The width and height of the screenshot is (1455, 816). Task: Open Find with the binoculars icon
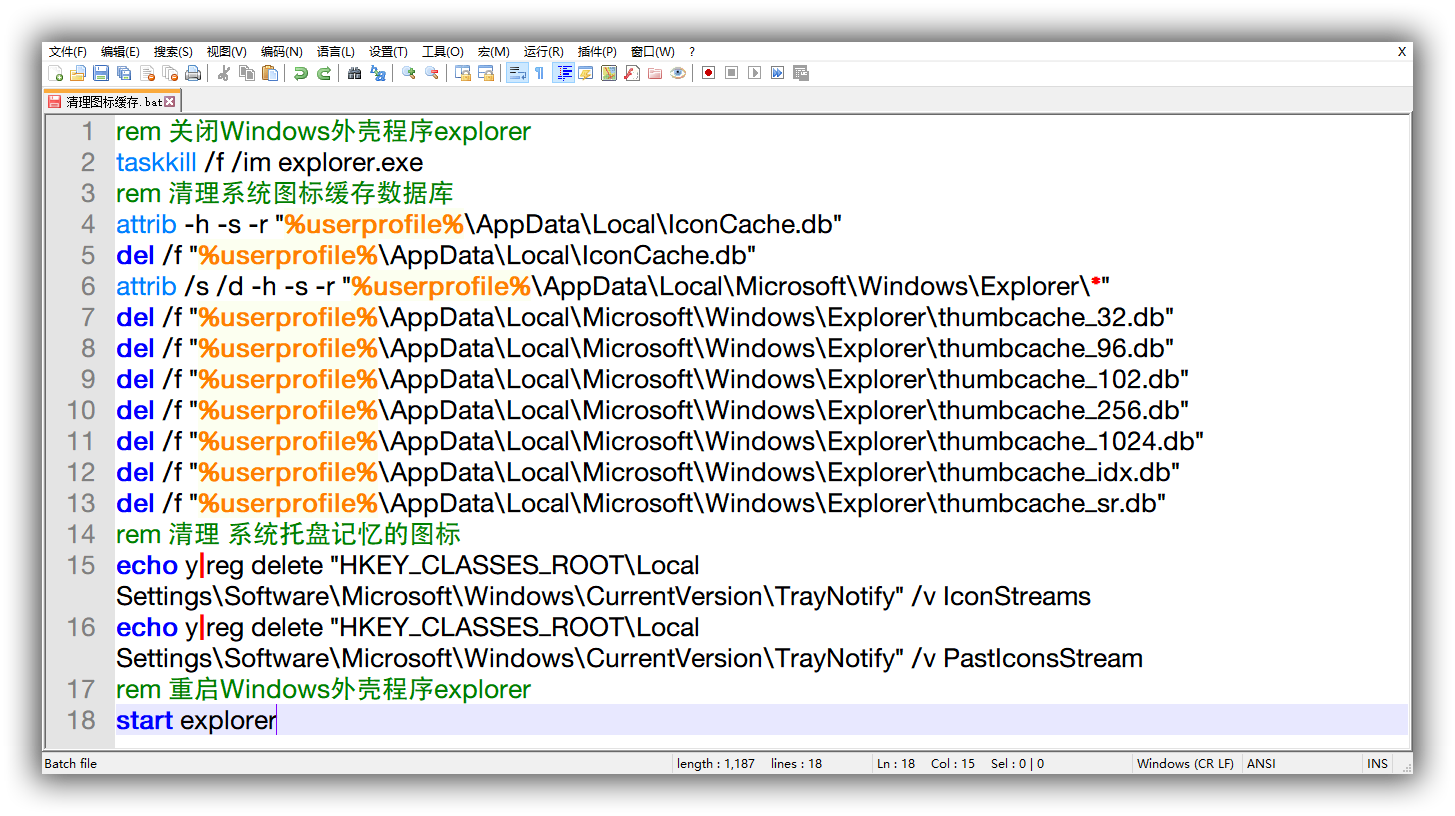[x=354, y=73]
